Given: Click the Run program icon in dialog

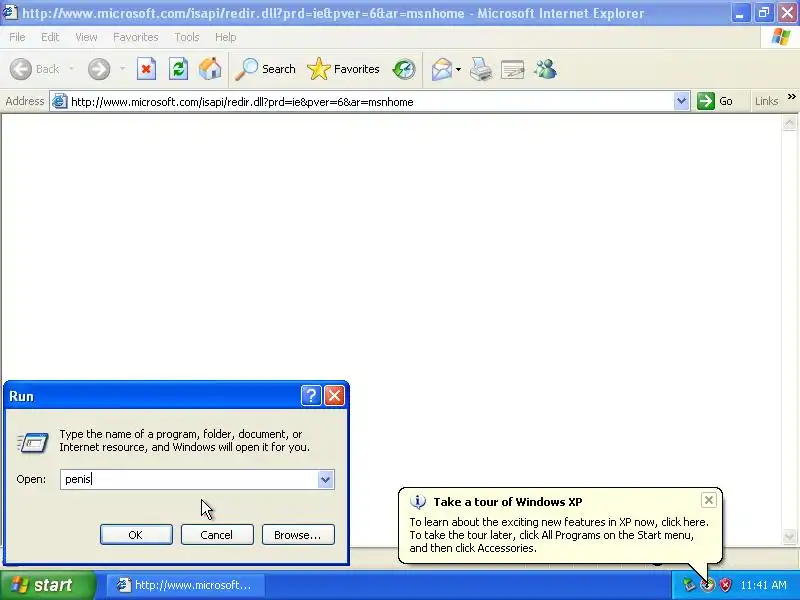Looking at the screenshot, I should coord(33,442).
